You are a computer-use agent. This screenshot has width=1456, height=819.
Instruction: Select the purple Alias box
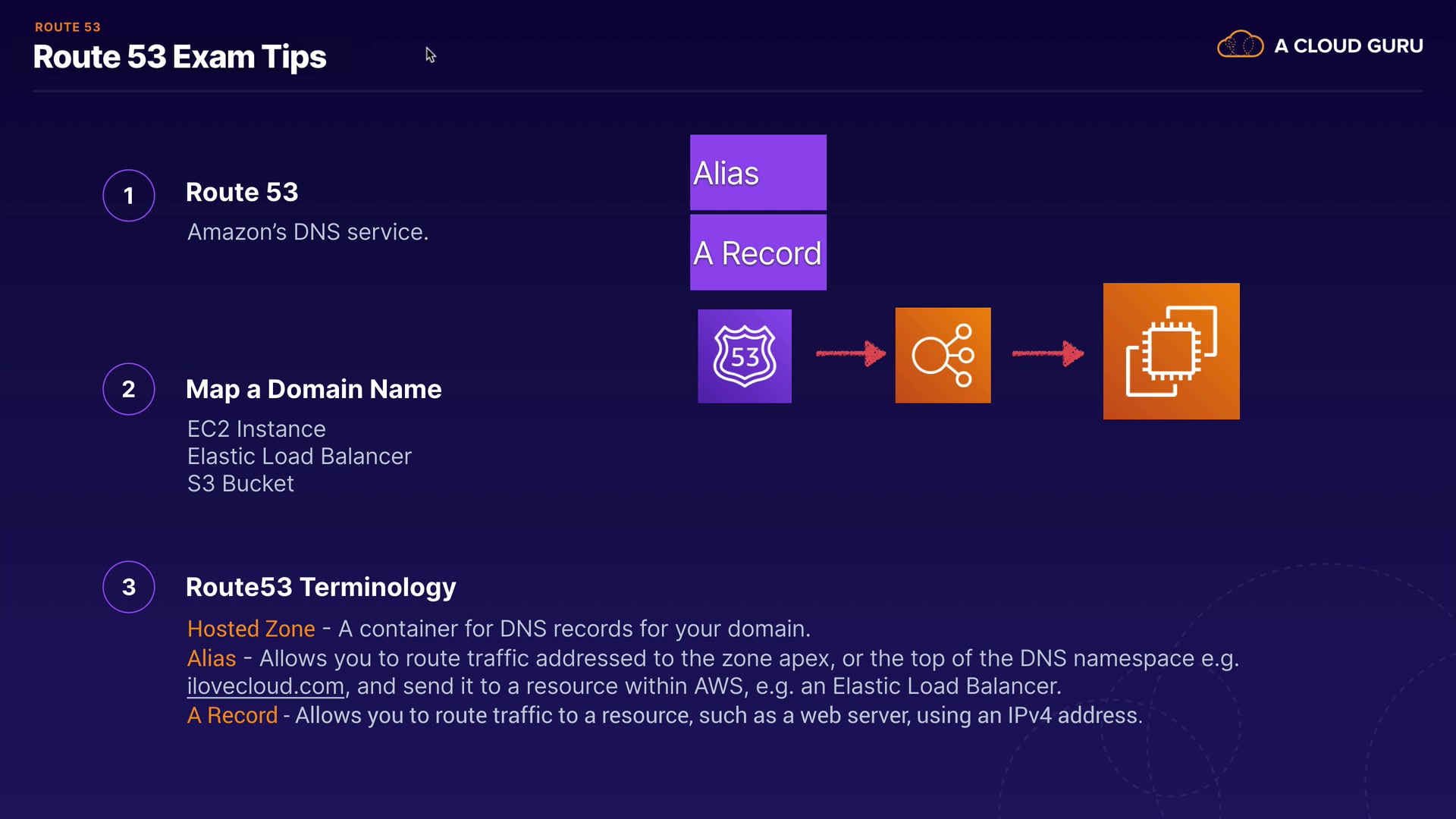pos(758,173)
